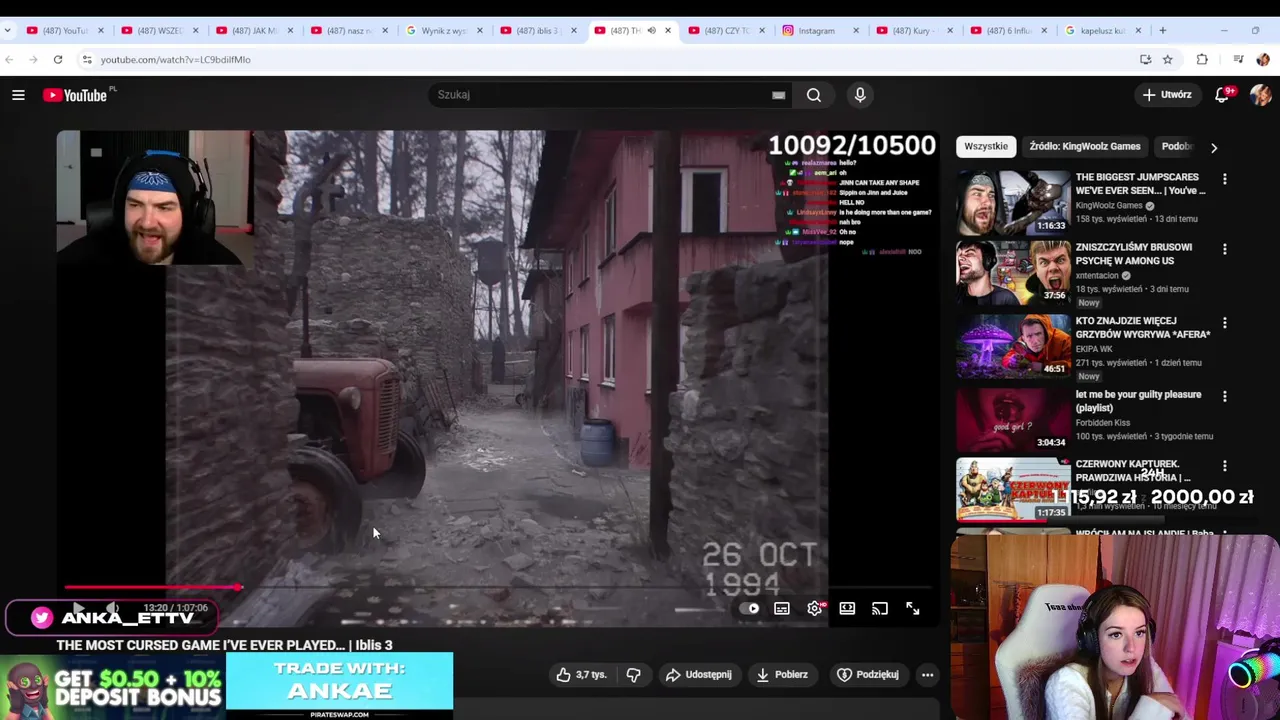Open ZNISZCZYLIŚMY BRUSOWI PSYCHĘ video title
Screen dimensions: 1280x720
click(1133, 254)
